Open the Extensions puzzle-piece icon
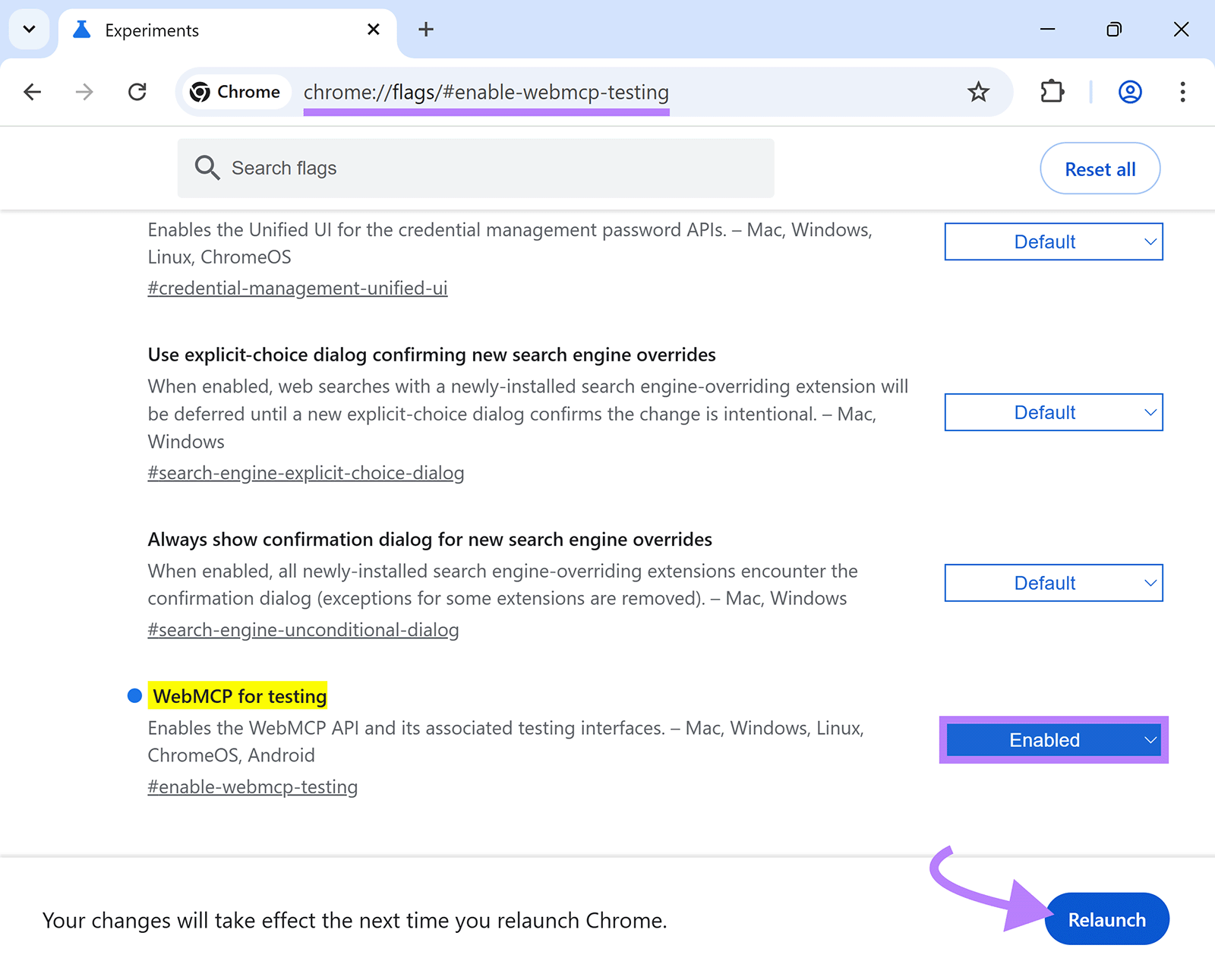Image resolution: width=1215 pixels, height=980 pixels. (x=1052, y=92)
